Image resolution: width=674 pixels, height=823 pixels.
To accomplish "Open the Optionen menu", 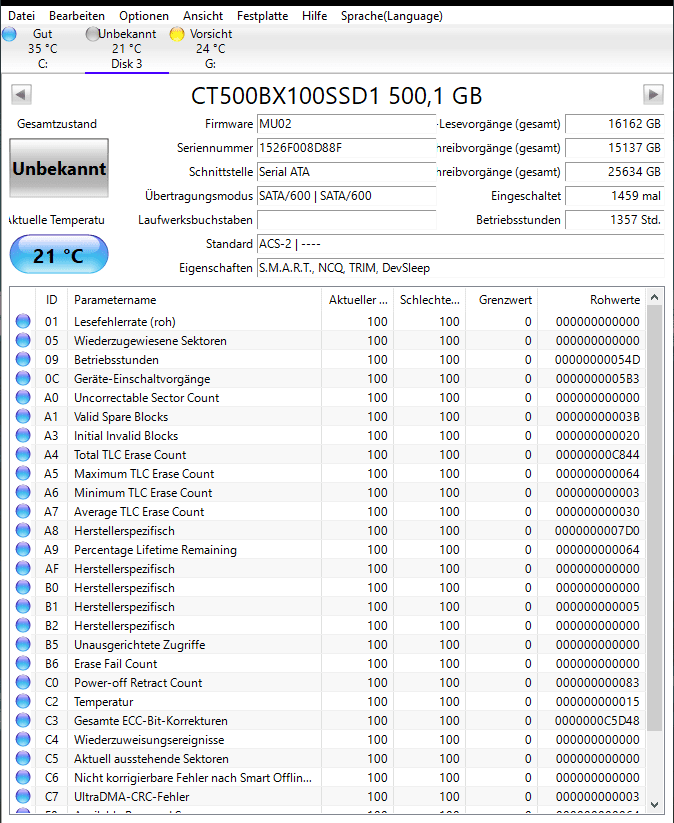I will (x=144, y=16).
